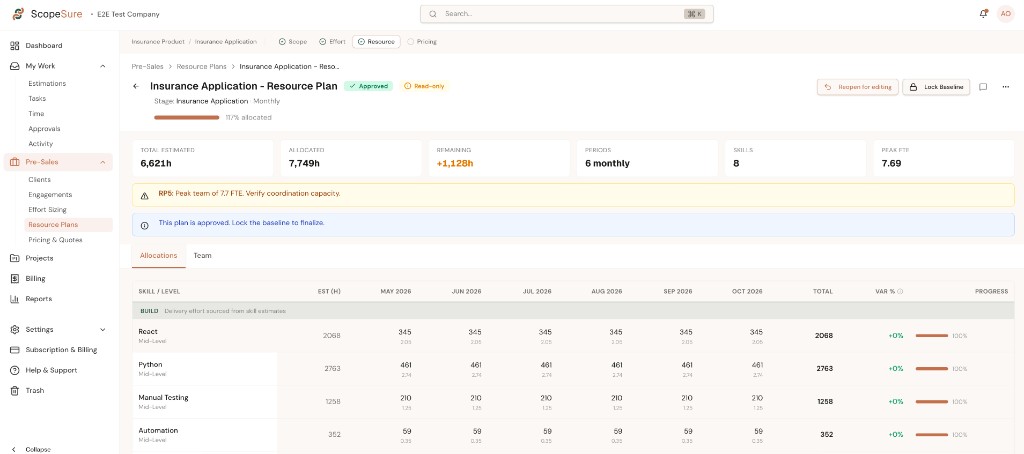1024x454 pixels.
Task: Click the Approved status badge
Action: pyautogui.click(x=369, y=86)
